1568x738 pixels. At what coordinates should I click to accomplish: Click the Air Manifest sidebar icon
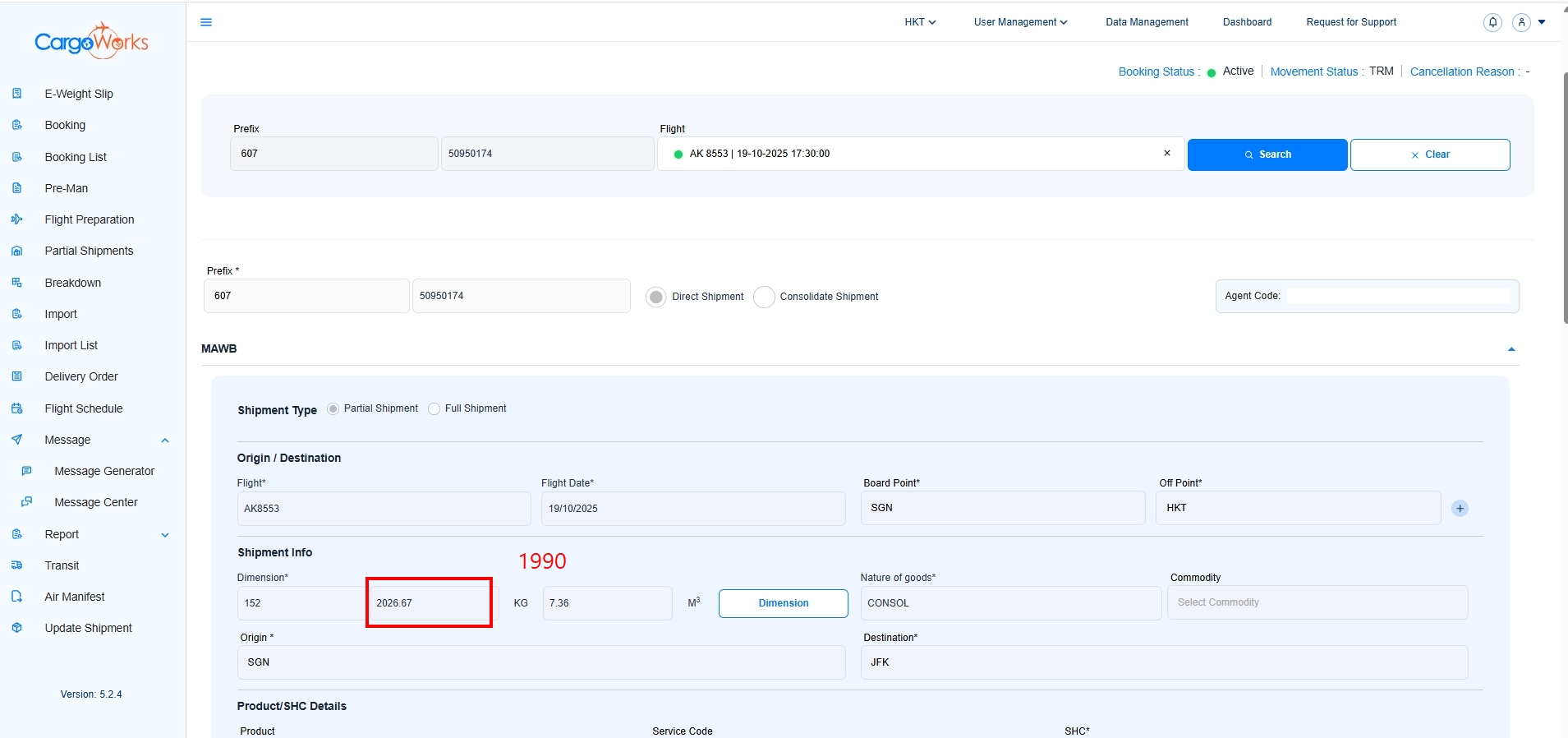coord(17,597)
